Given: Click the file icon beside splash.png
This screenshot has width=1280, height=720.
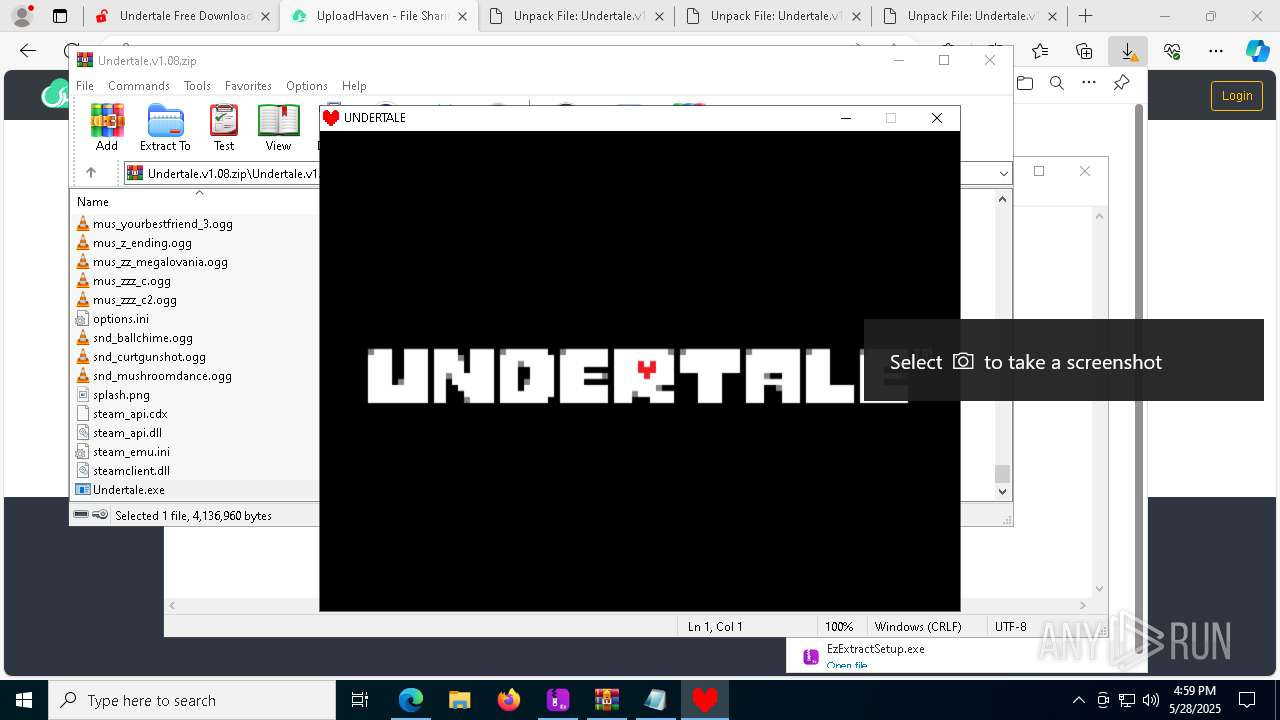Looking at the screenshot, I should 83,395.
